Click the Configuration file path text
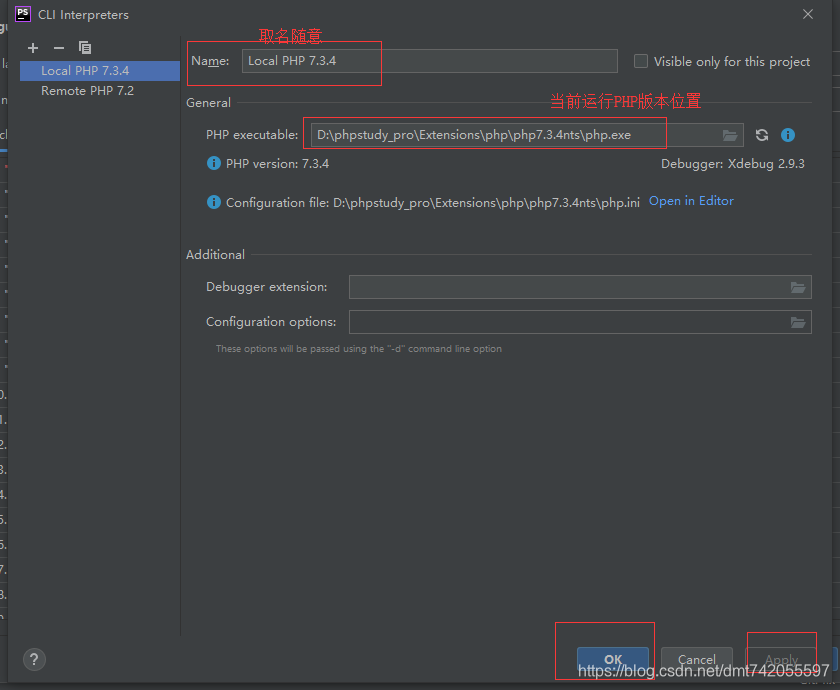This screenshot has height=690, width=840. click(433, 202)
